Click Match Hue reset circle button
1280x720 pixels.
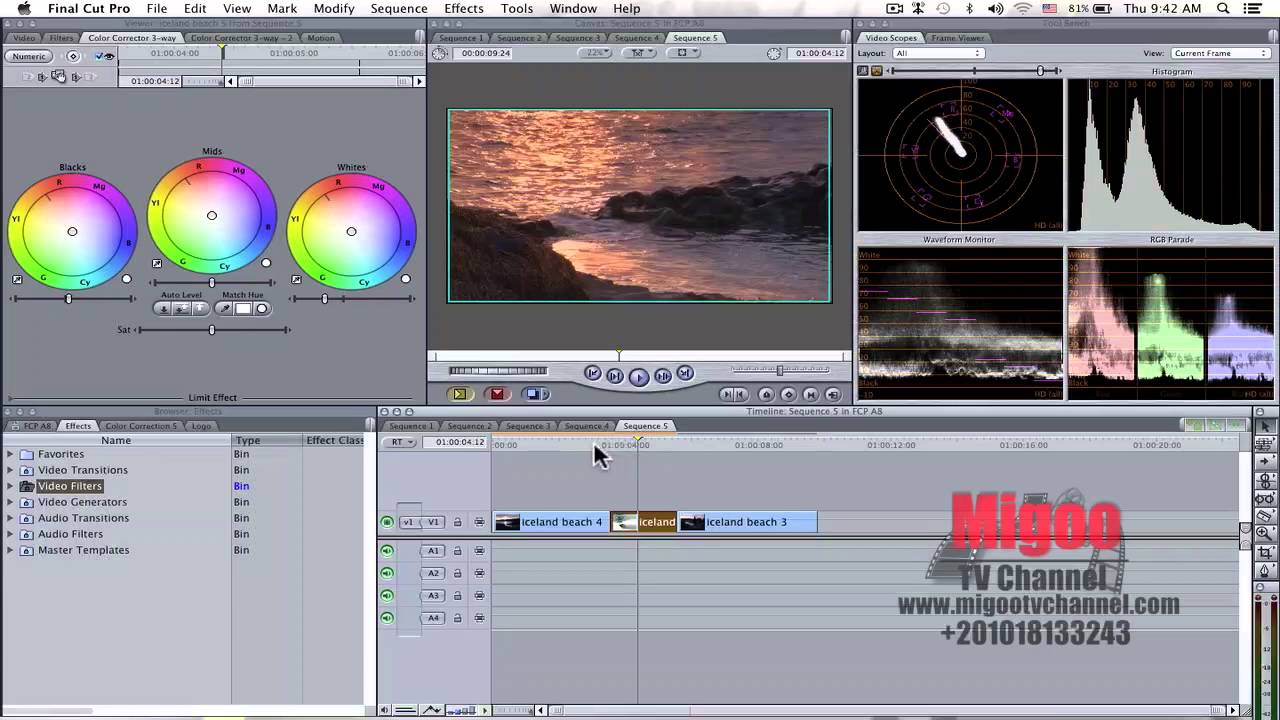262,309
